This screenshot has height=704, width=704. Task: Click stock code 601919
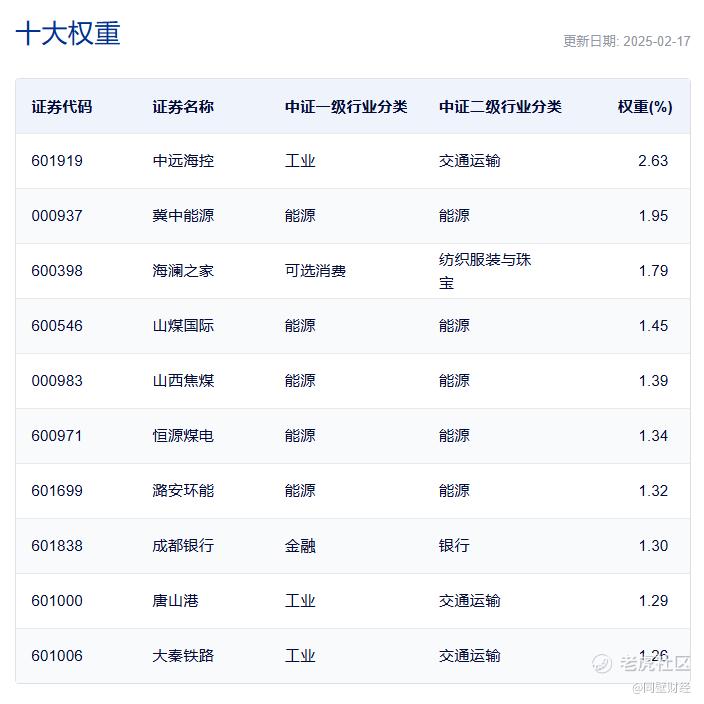57,161
